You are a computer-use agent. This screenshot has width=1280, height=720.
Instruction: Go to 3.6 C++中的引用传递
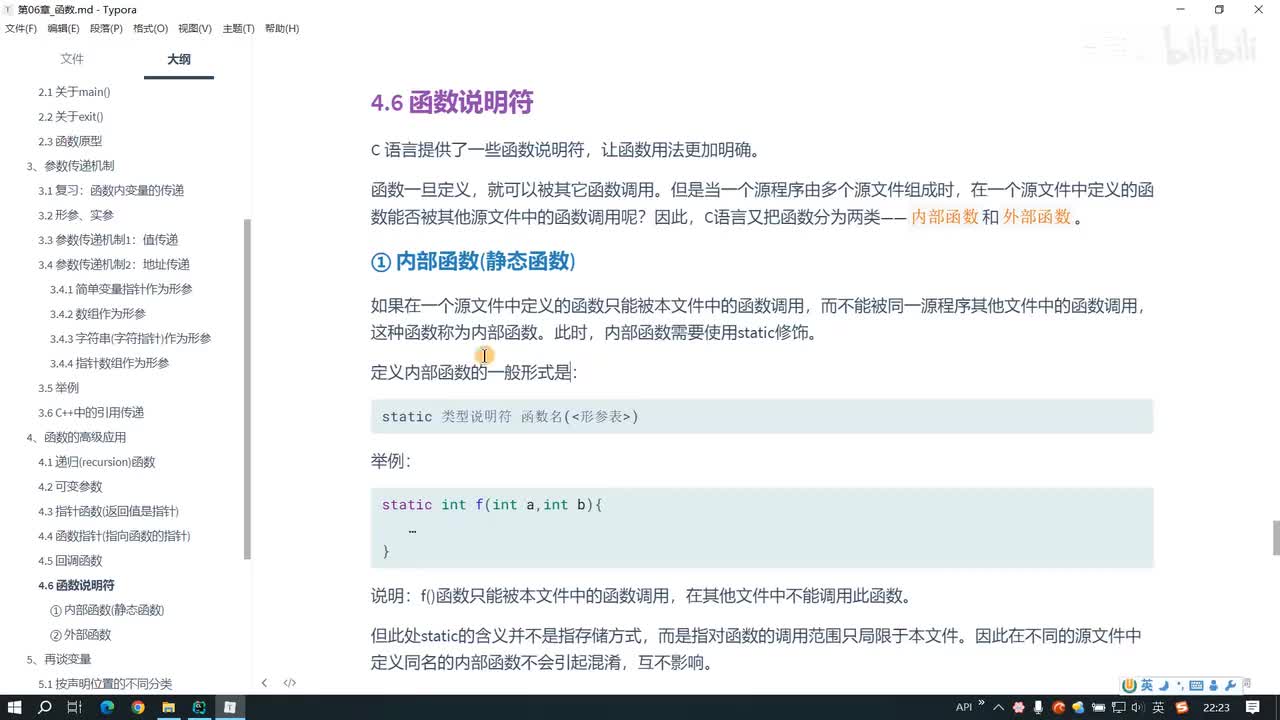point(91,412)
